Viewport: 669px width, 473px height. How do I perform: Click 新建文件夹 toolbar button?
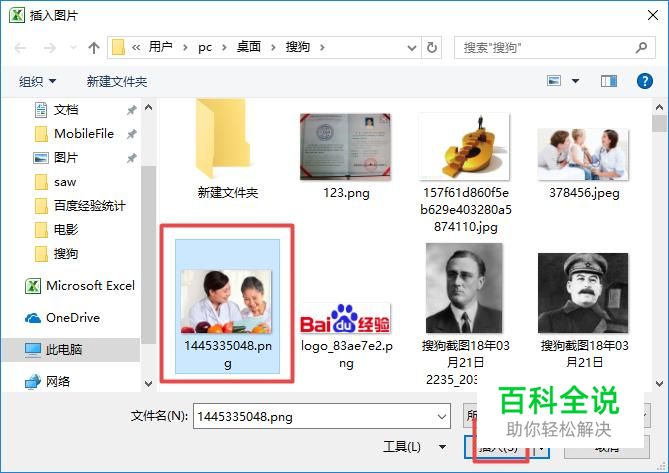tap(117, 81)
